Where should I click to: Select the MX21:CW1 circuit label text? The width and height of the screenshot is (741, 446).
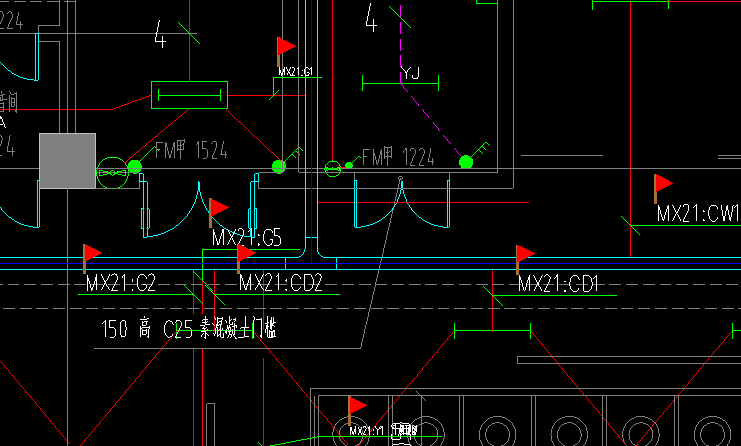(698, 214)
